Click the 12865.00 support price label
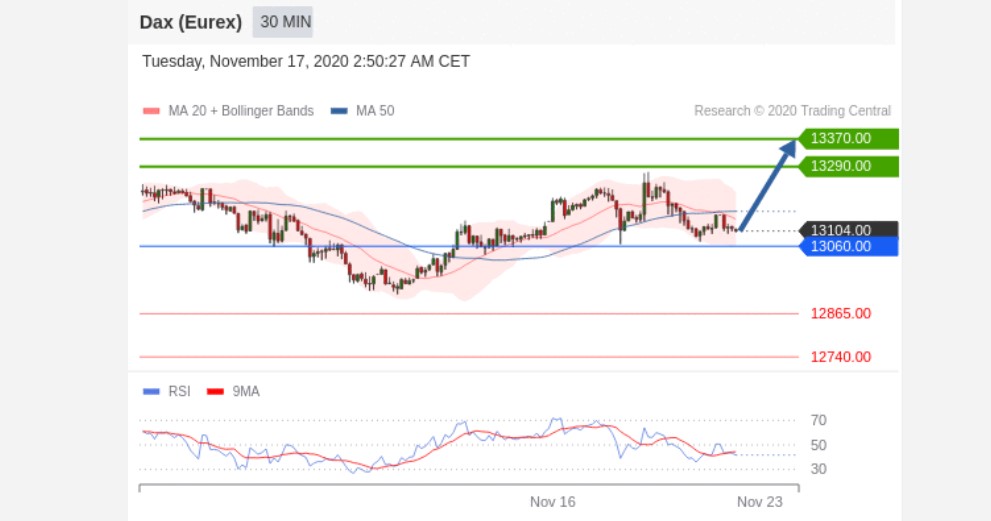The height and width of the screenshot is (521, 991). pos(841,314)
